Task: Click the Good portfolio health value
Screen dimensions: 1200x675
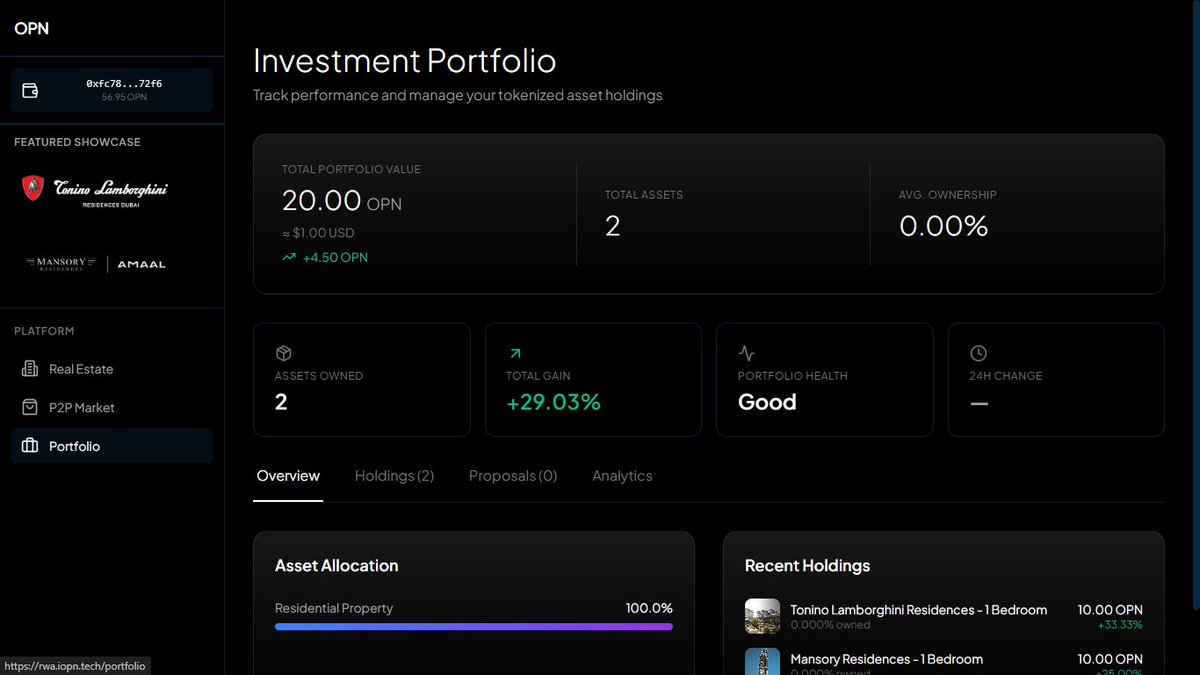Action: click(767, 402)
